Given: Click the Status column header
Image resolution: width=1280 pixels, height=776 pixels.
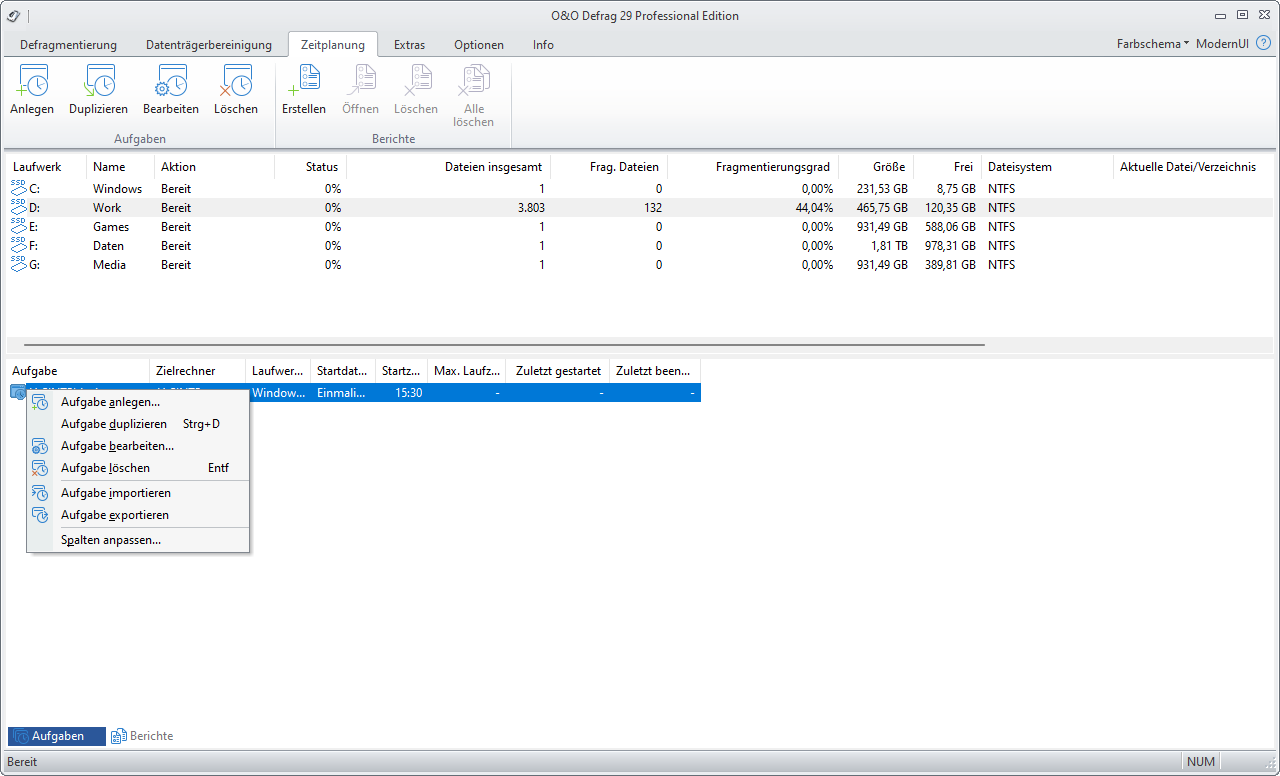Looking at the screenshot, I should pyautogui.click(x=311, y=167).
